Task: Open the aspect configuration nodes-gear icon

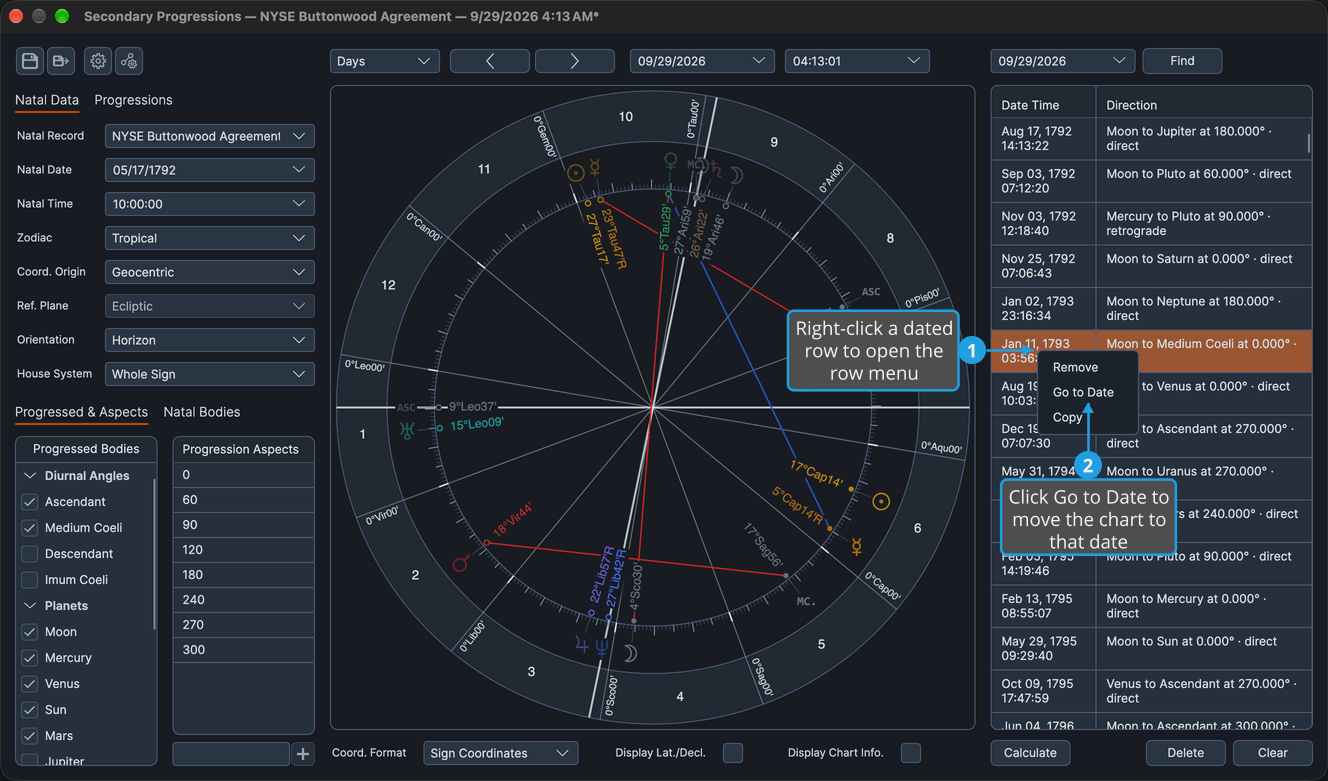Action: 129,61
